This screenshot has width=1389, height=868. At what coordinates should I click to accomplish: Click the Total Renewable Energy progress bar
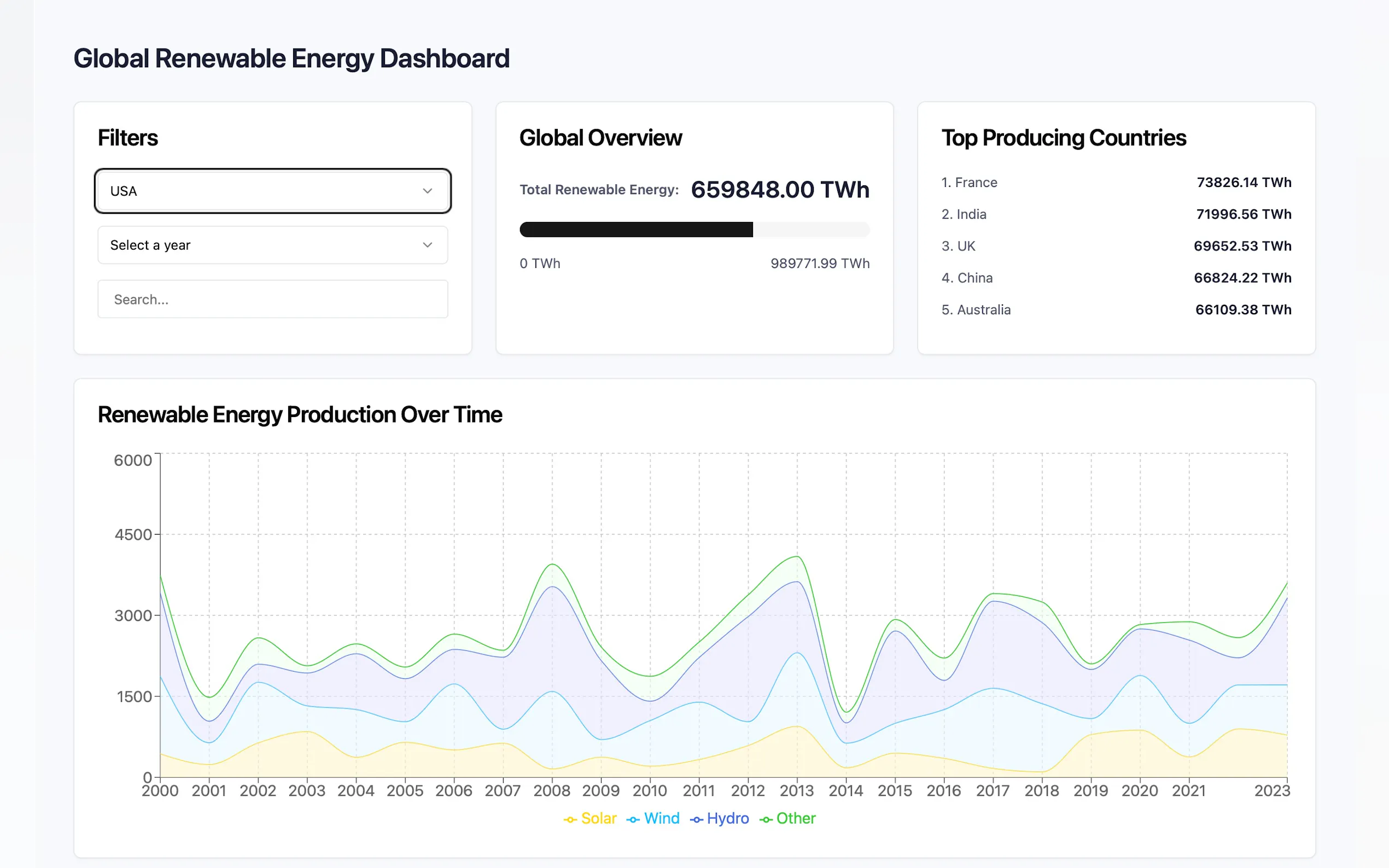pyautogui.click(x=694, y=230)
